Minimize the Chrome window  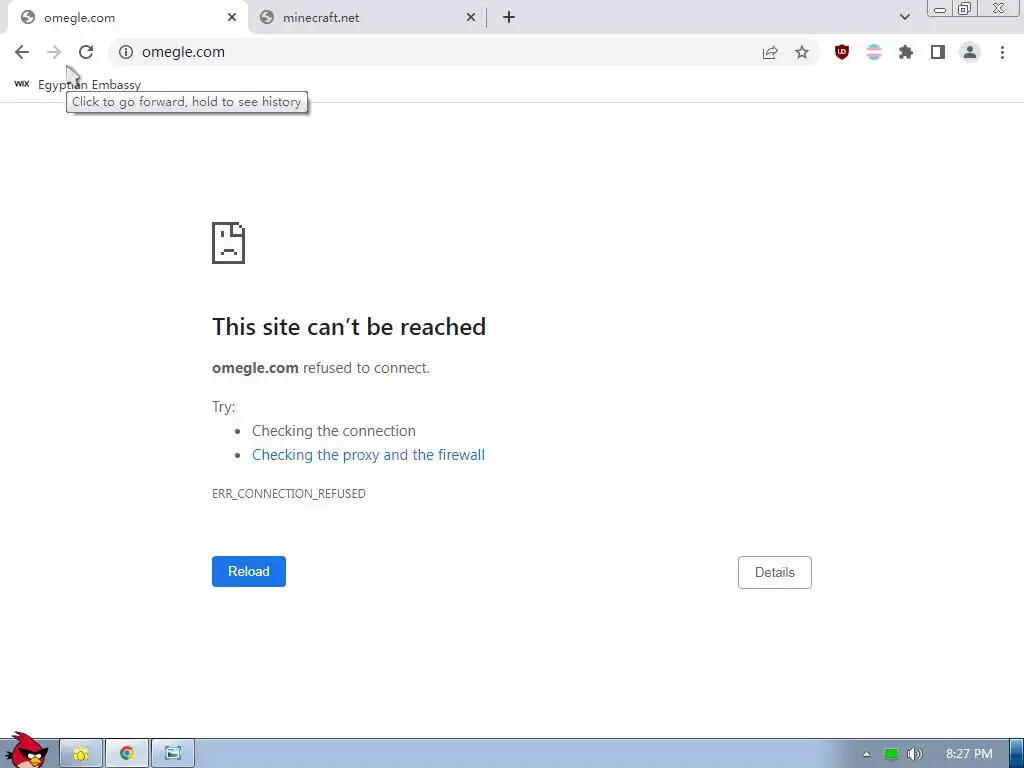point(940,9)
